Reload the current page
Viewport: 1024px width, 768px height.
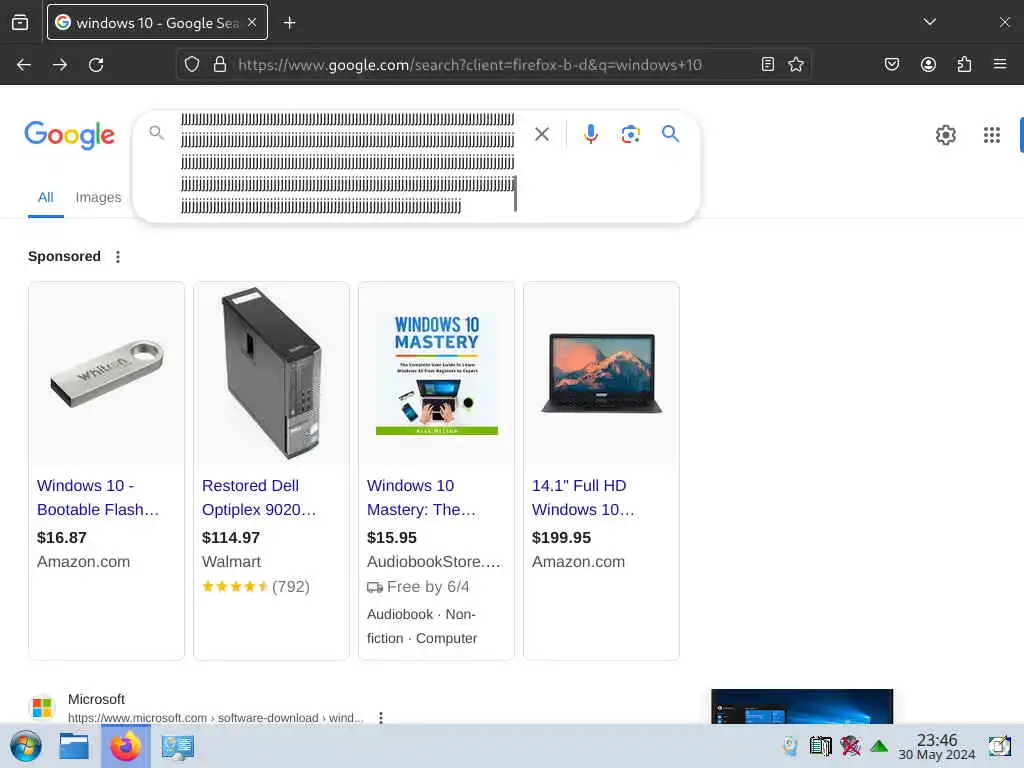(96, 65)
